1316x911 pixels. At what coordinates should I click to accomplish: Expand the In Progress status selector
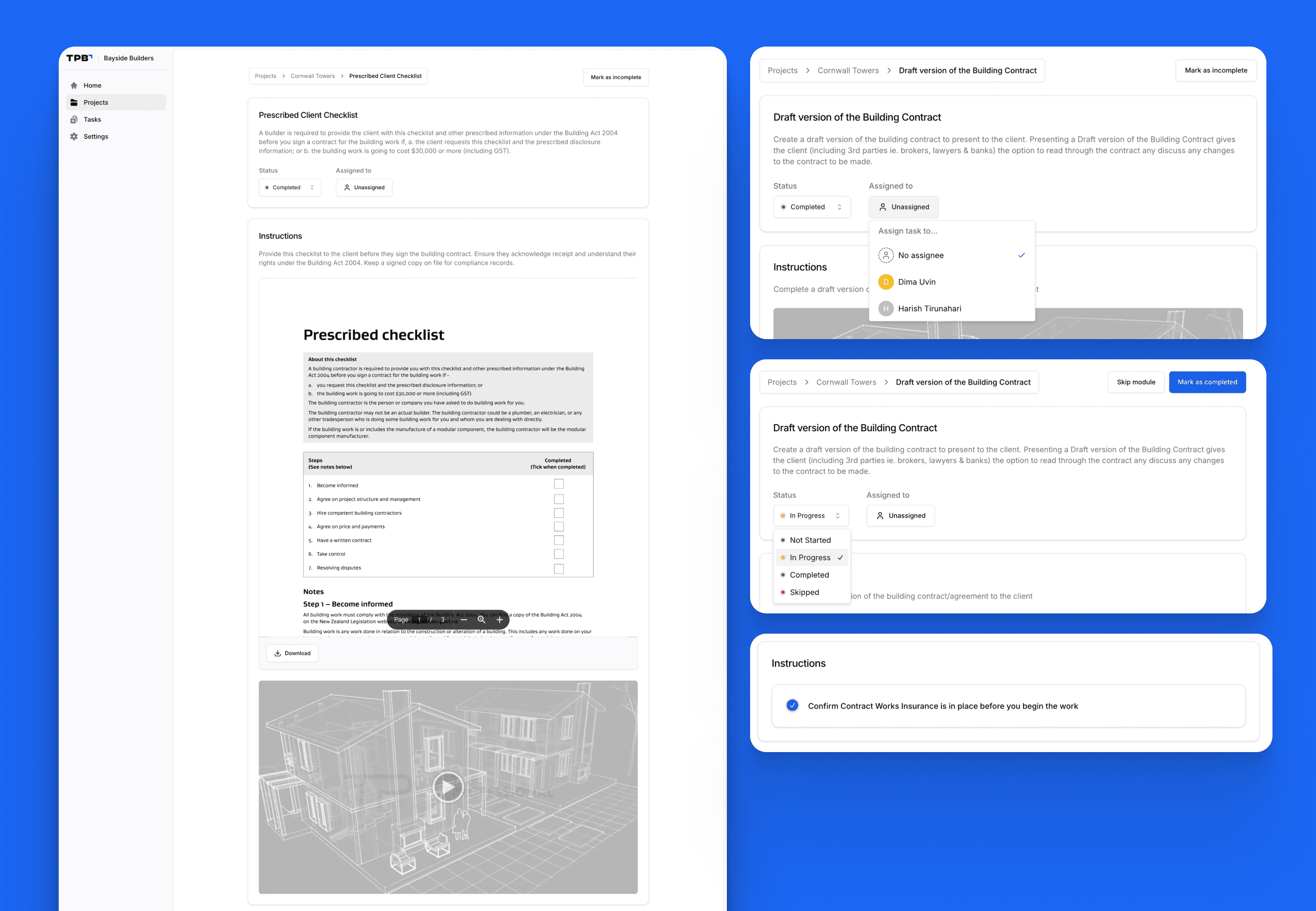click(810, 515)
